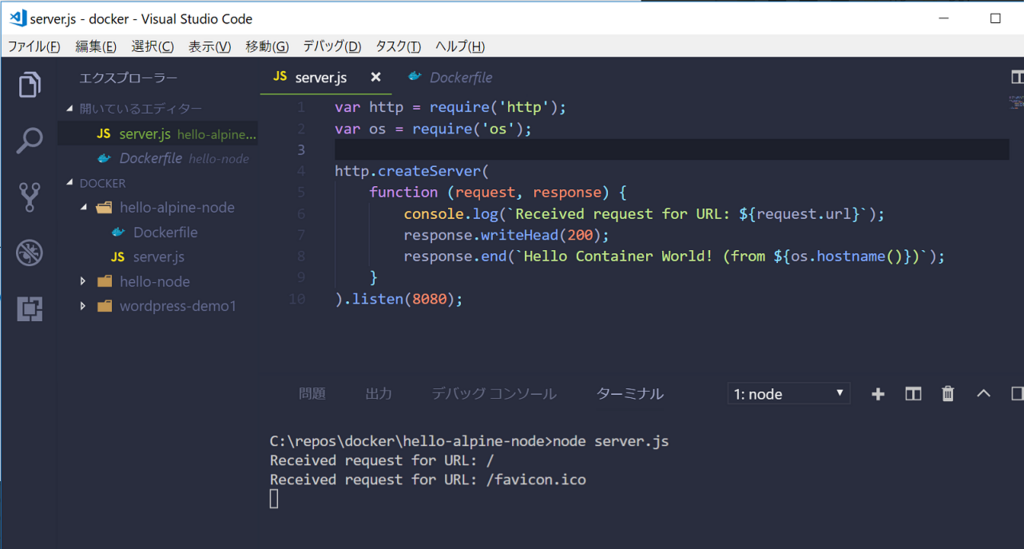Click the terminal cursor prompt line

274,499
